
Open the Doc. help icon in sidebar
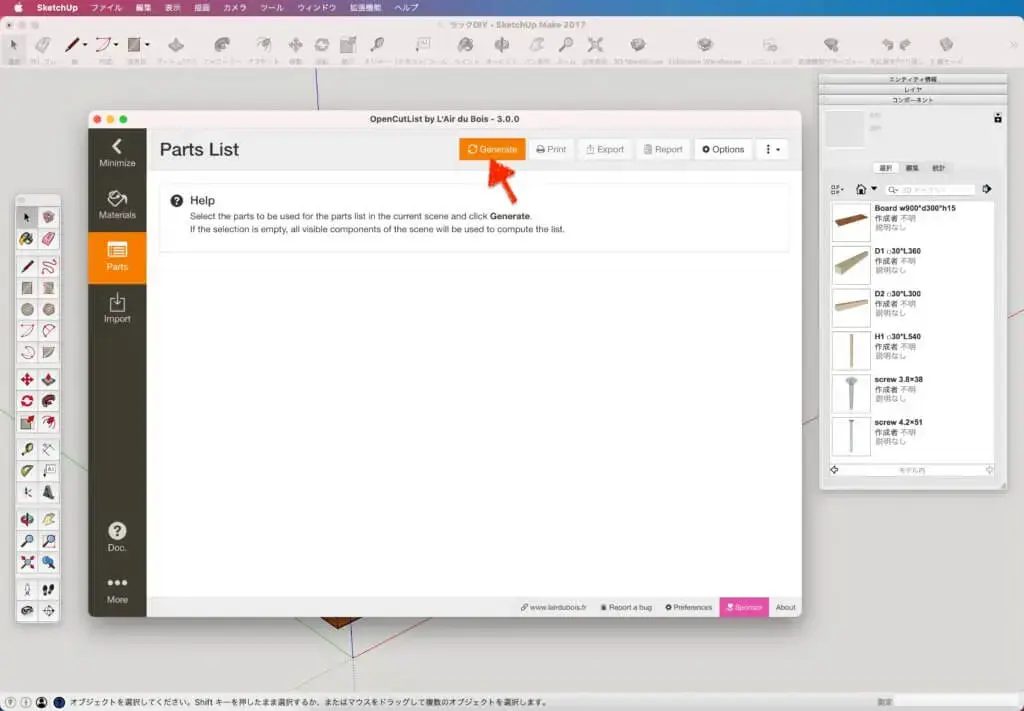[117, 537]
